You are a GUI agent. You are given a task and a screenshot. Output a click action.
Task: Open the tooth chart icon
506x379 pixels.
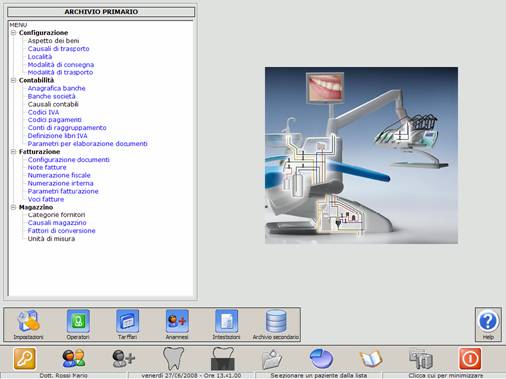click(173, 359)
